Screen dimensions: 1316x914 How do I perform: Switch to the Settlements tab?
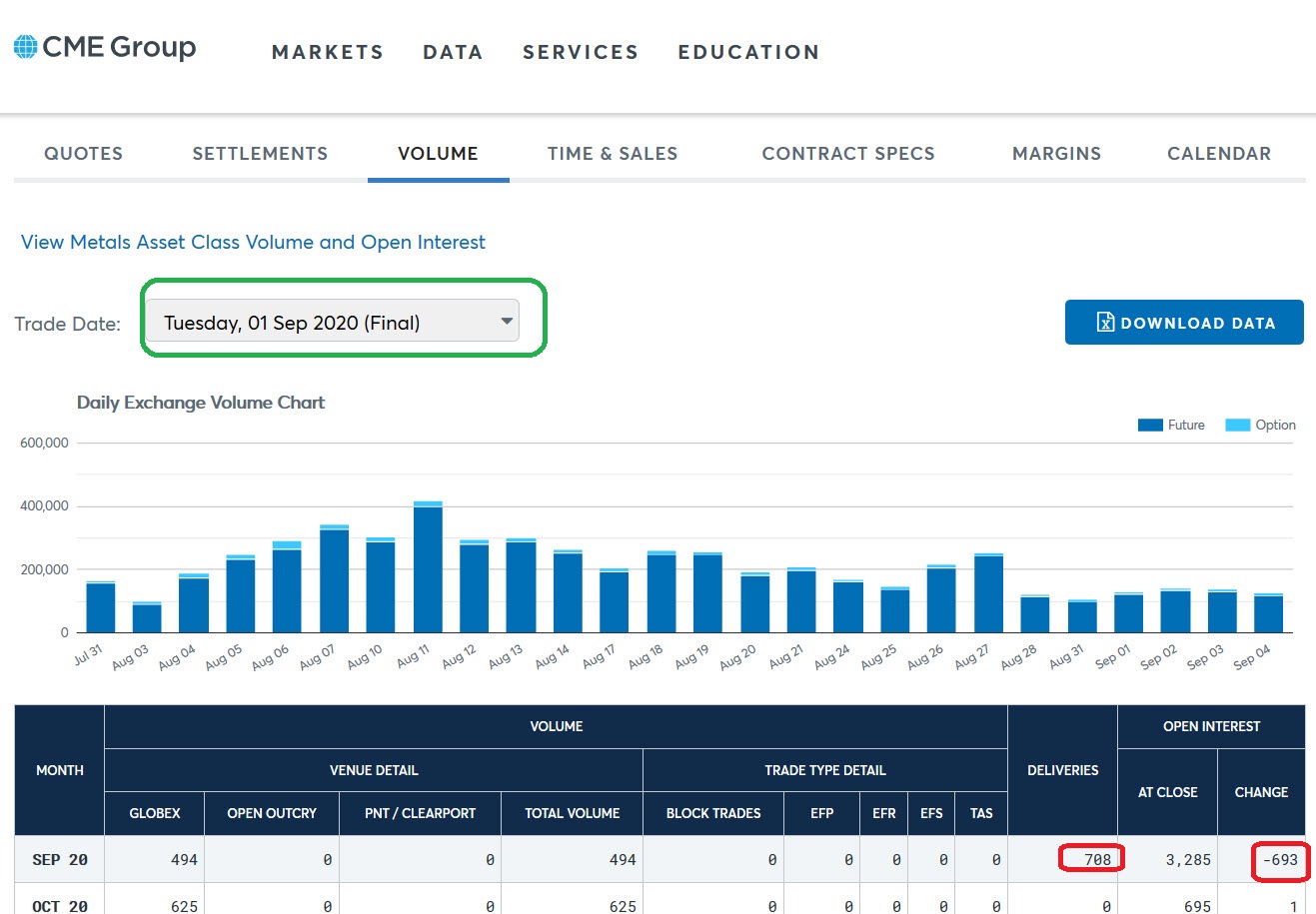260,154
